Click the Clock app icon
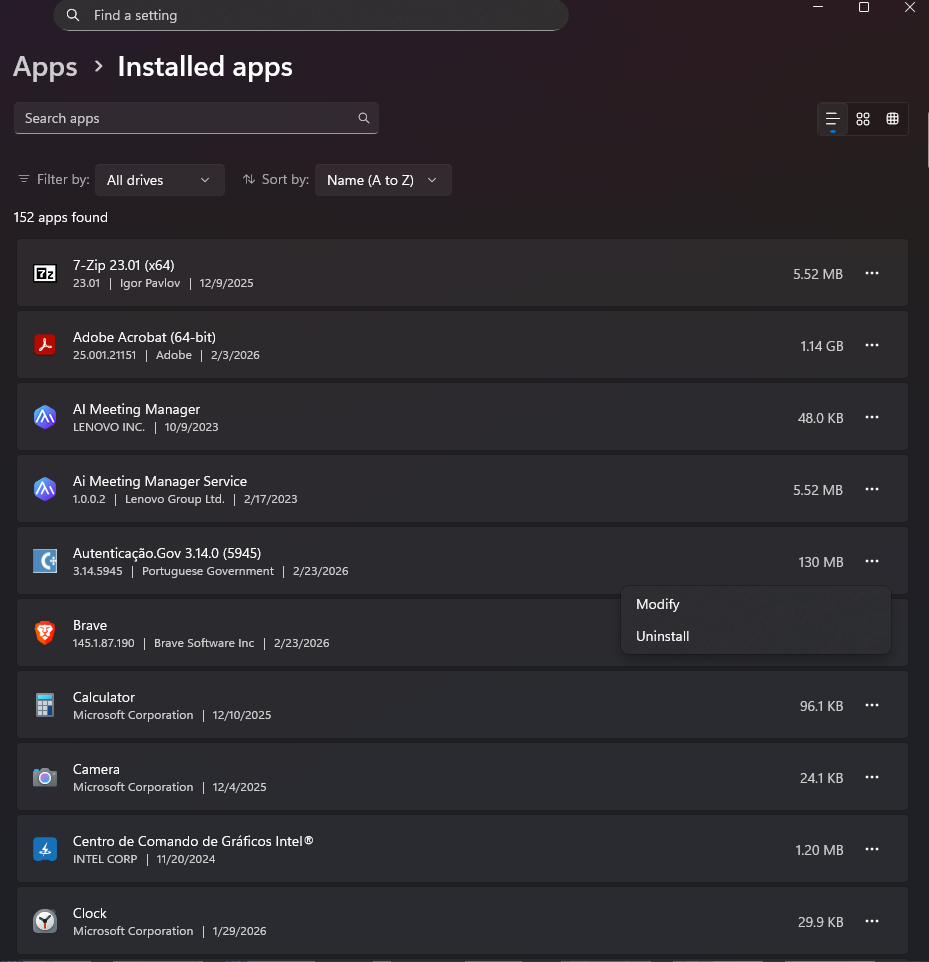 click(x=45, y=921)
